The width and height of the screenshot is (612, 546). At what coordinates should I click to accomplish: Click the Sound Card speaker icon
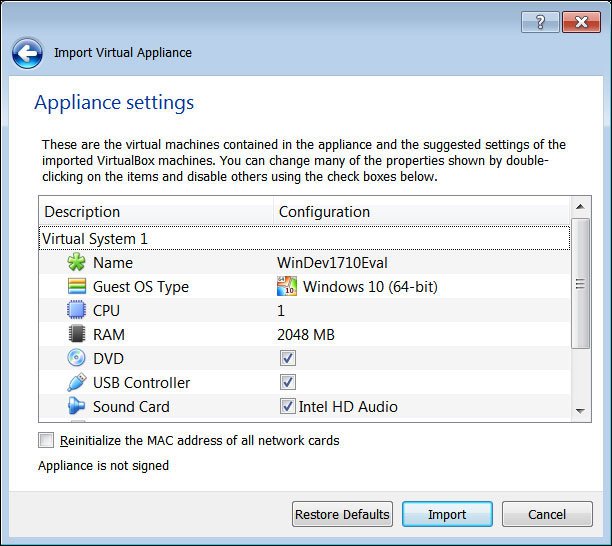[x=77, y=407]
